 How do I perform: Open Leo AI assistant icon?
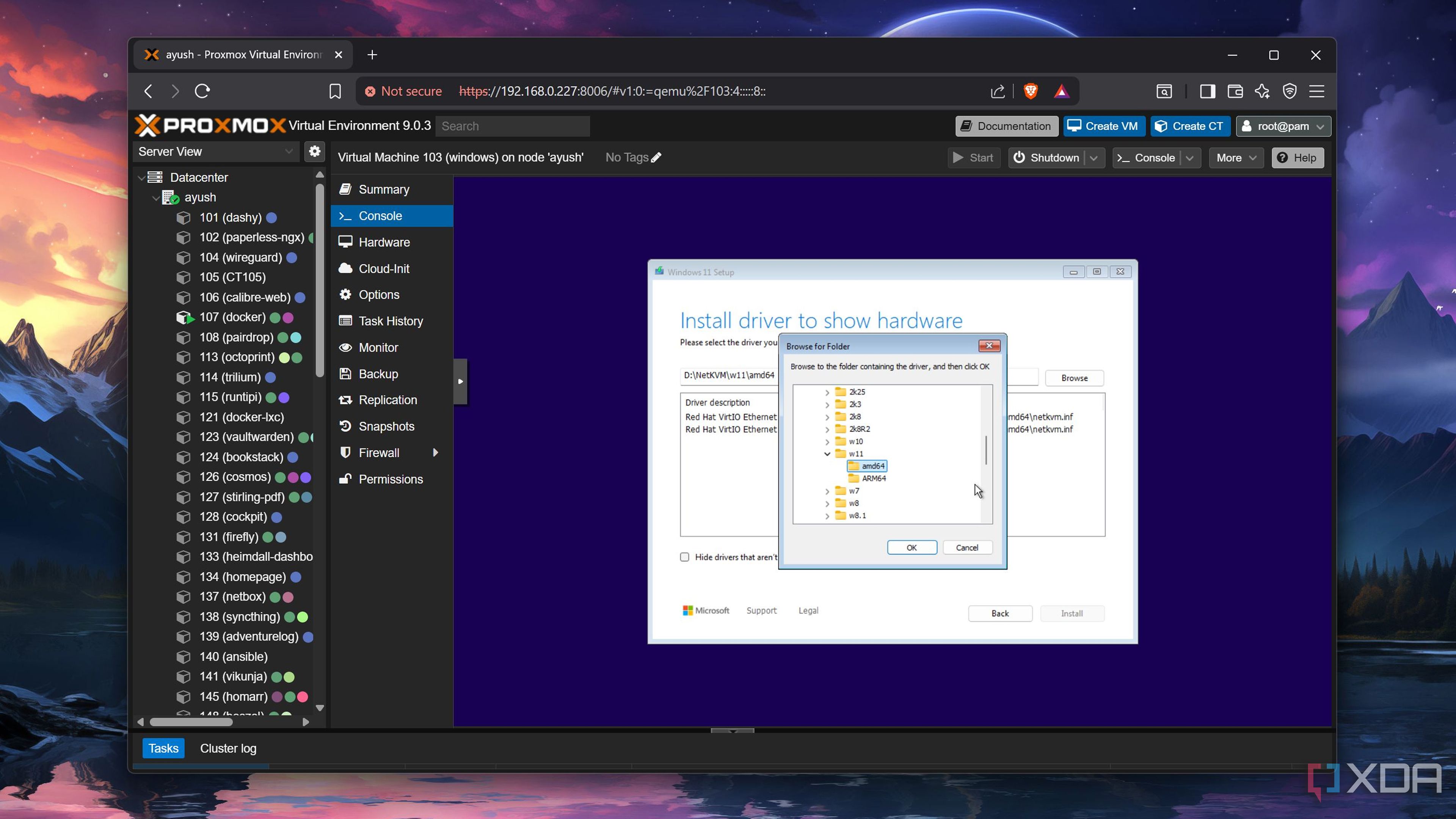(1262, 91)
